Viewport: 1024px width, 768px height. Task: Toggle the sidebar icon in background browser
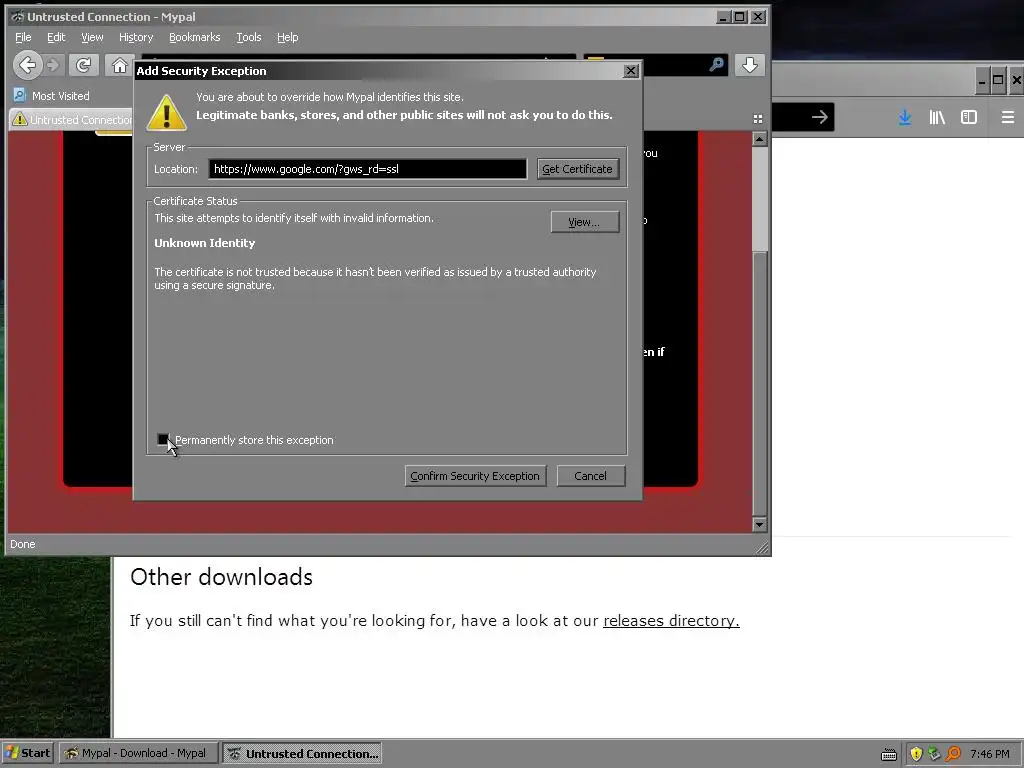968,118
